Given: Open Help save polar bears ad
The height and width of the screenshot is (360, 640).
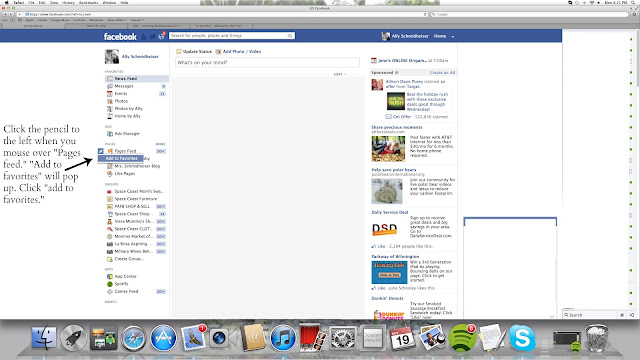Looking at the screenshot, I should pyautogui.click(x=393, y=170).
